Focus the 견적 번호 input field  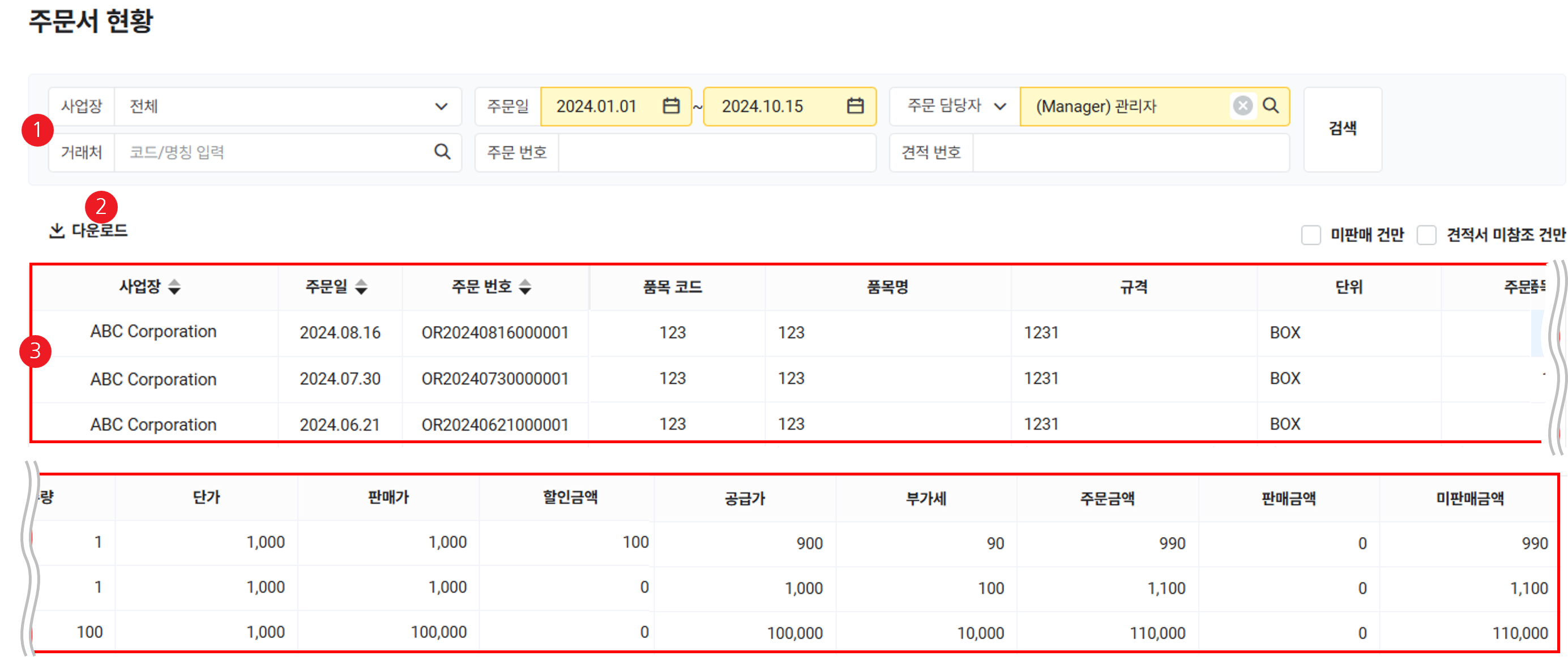(x=1130, y=152)
